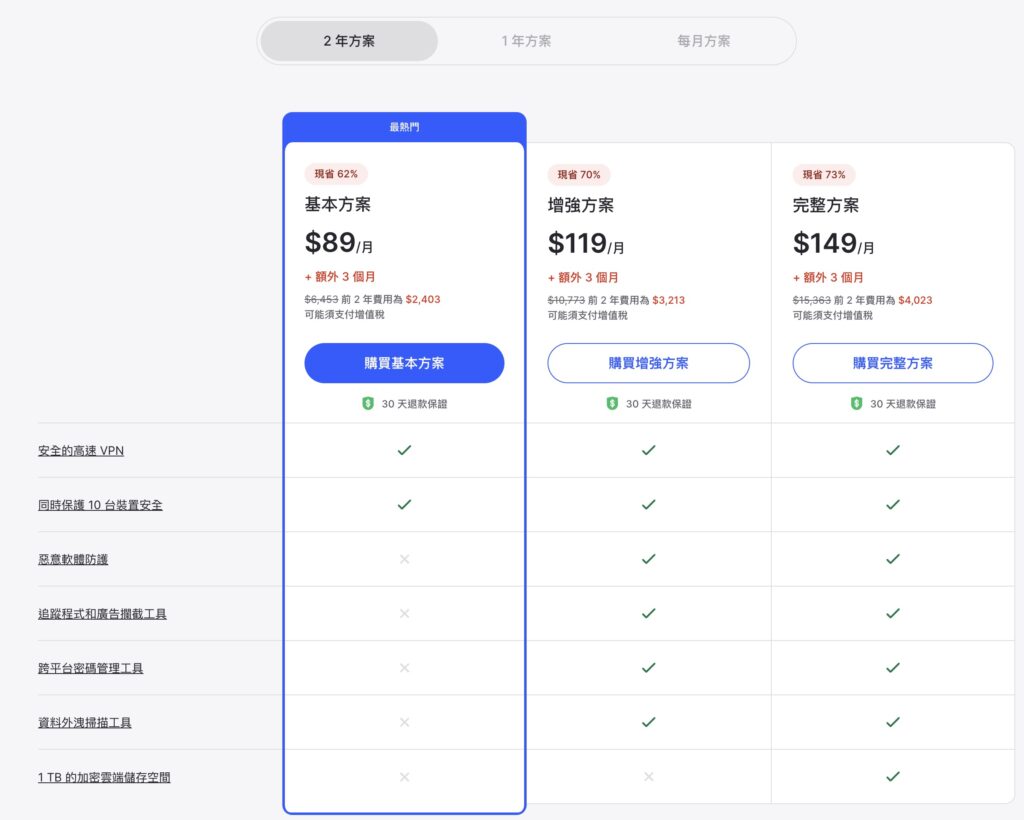Click + 額外 3 個月 under the $119 price
This screenshot has height=820, width=1024.
(583, 277)
